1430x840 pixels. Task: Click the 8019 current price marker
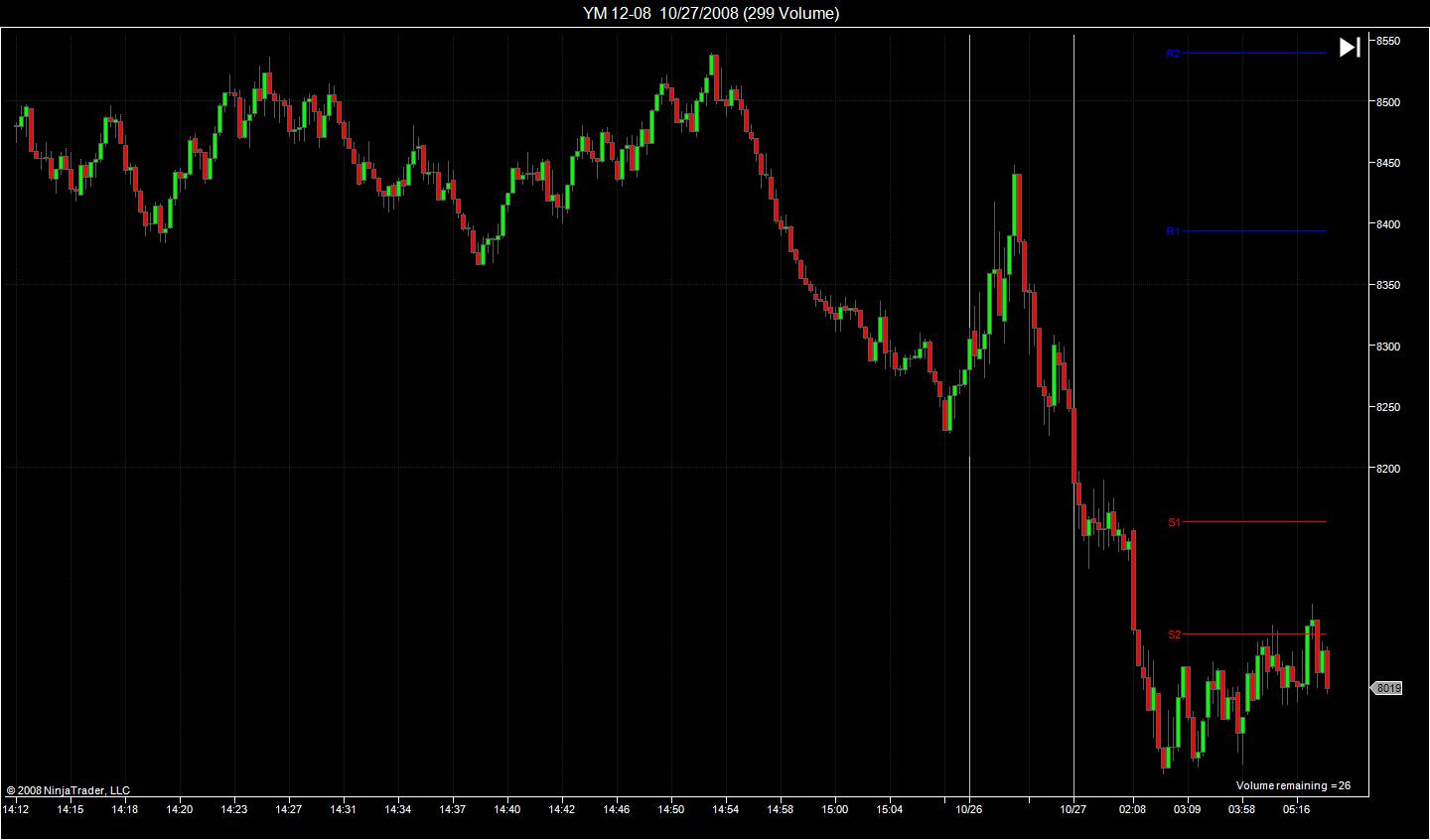pos(1388,688)
